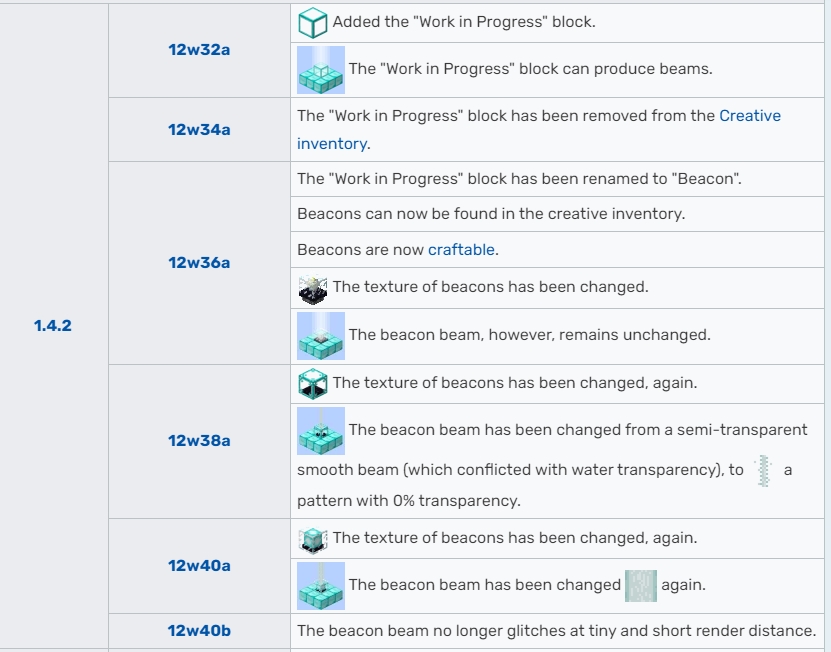
Task: Open the 1.4.2 version link
Action: coord(53,326)
